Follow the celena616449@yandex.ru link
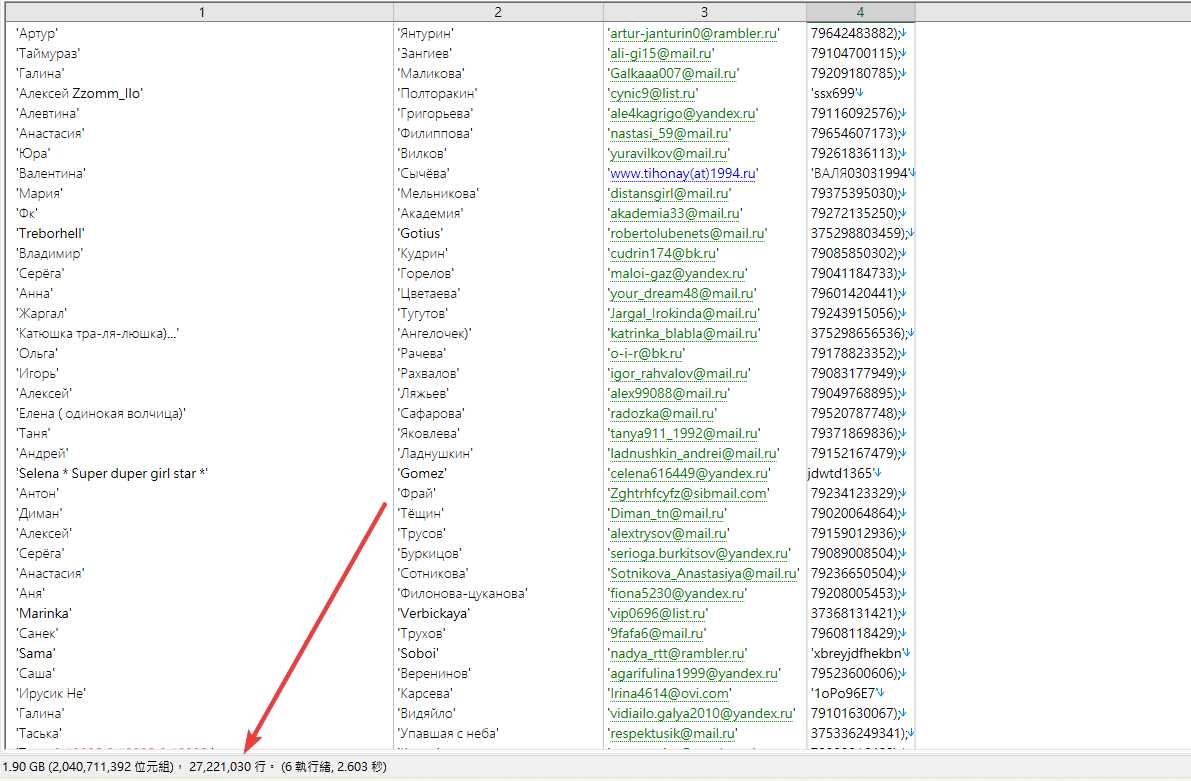 point(689,473)
